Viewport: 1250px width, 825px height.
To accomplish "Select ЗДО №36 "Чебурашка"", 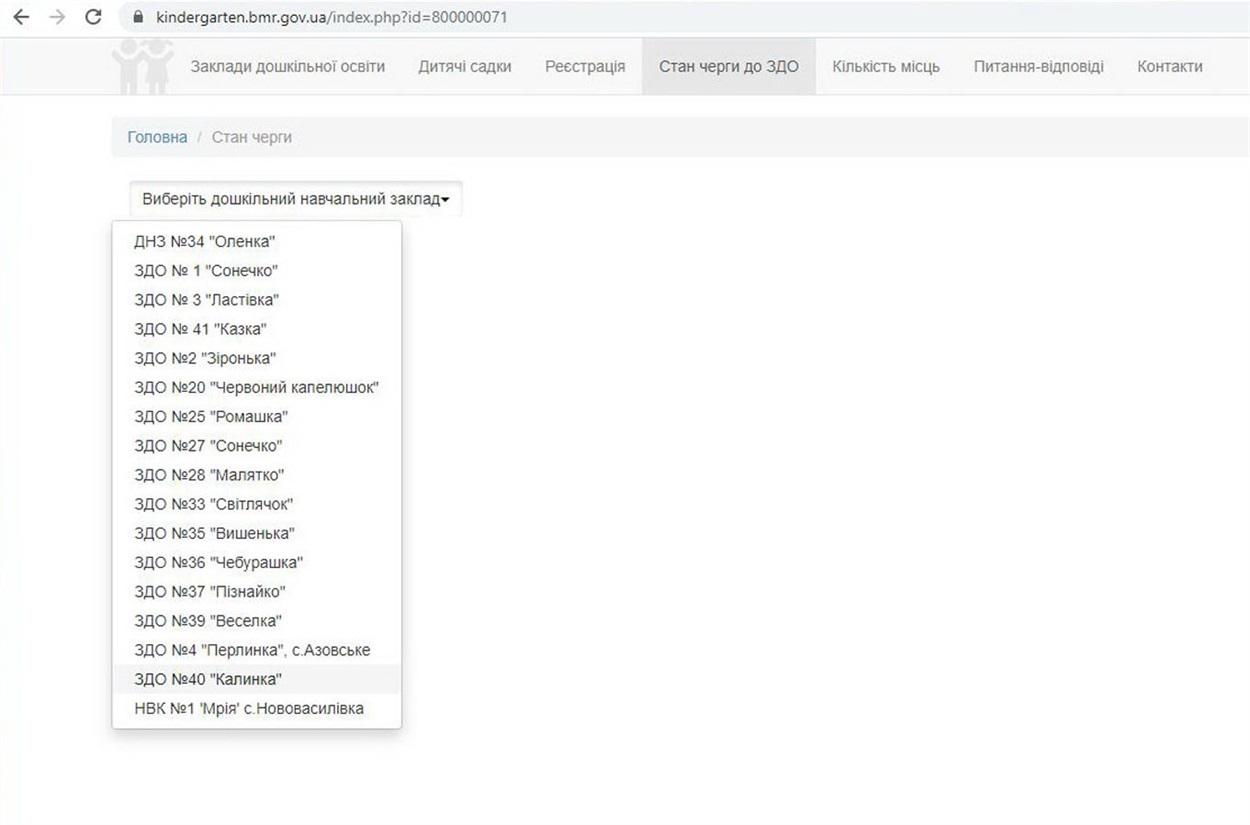I will tap(256, 562).
